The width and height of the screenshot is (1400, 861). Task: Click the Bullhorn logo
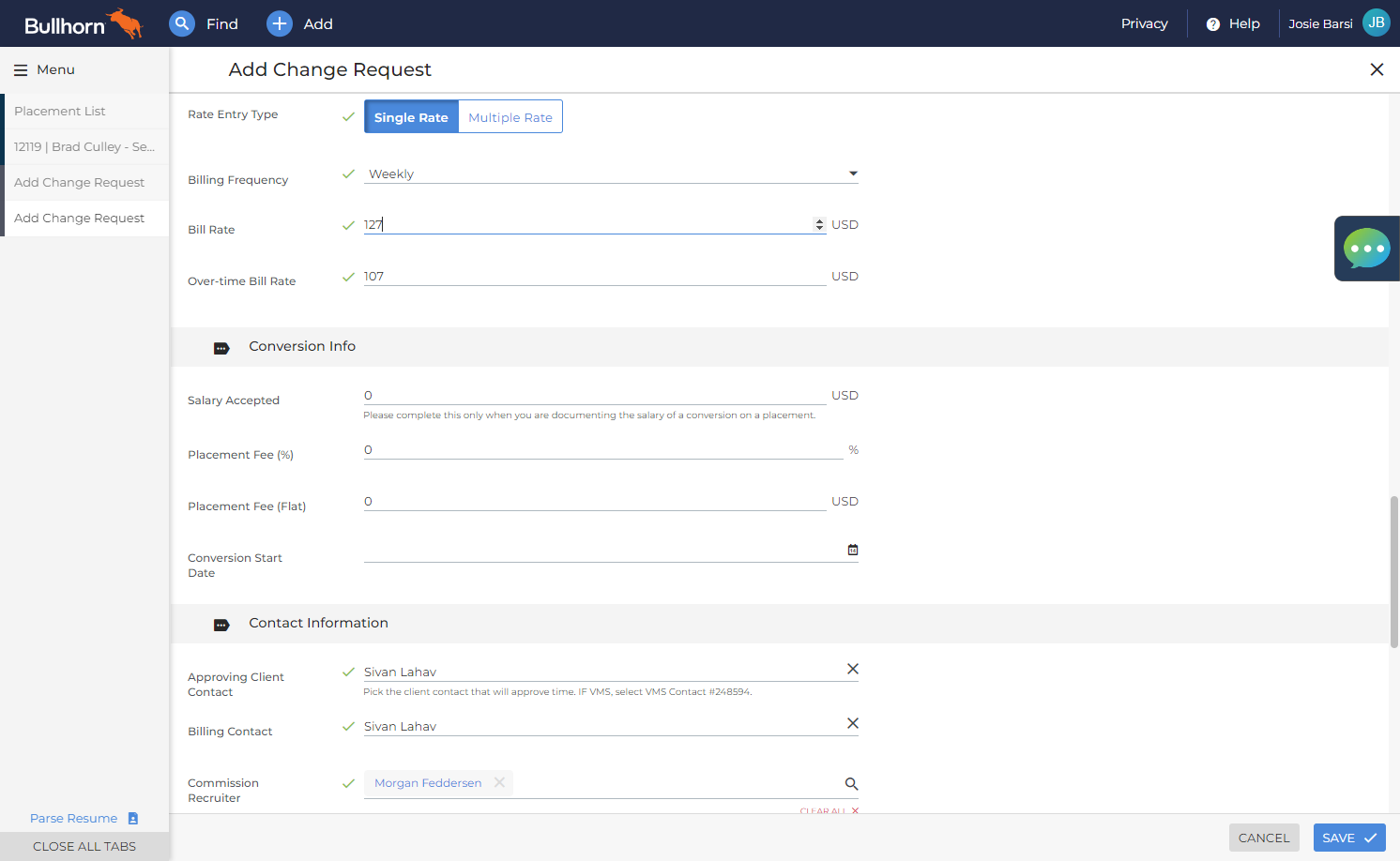pyautogui.click(x=83, y=23)
